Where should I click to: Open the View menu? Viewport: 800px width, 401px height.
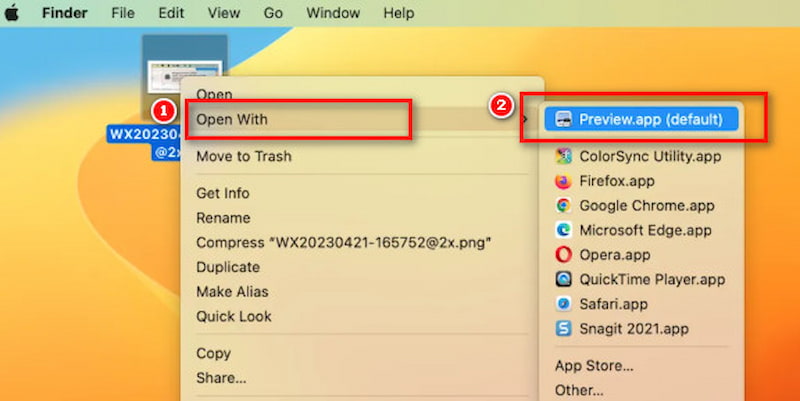click(x=224, y=13)
